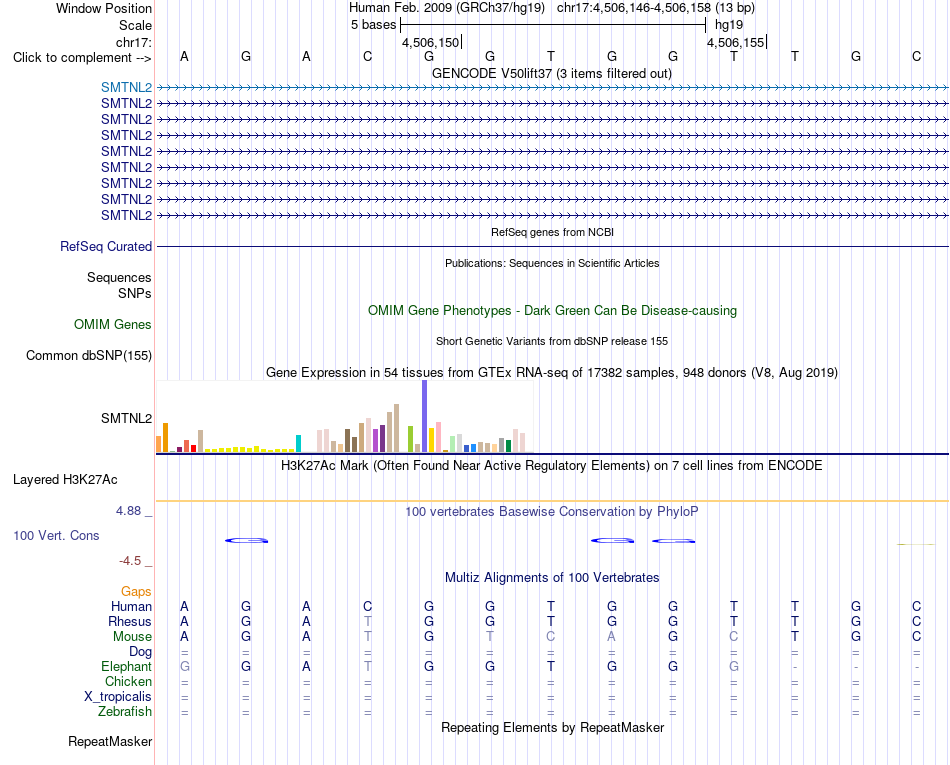Click the Scale track label

coord(135,25)
